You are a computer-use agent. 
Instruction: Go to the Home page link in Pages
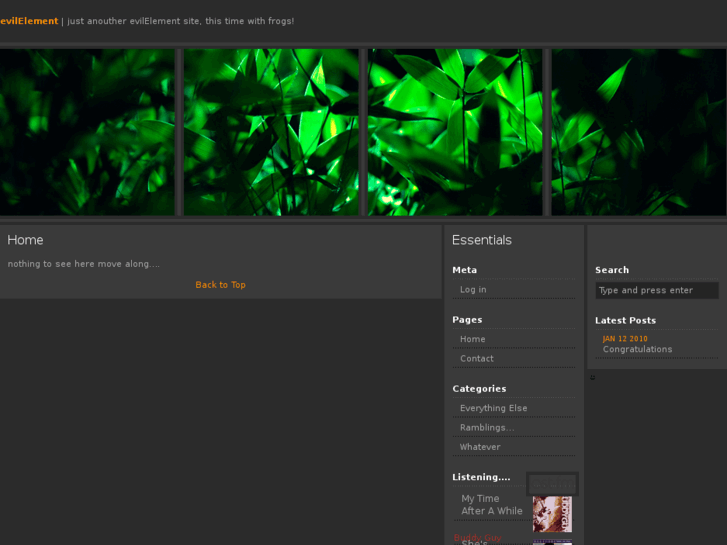click(472, 339)
